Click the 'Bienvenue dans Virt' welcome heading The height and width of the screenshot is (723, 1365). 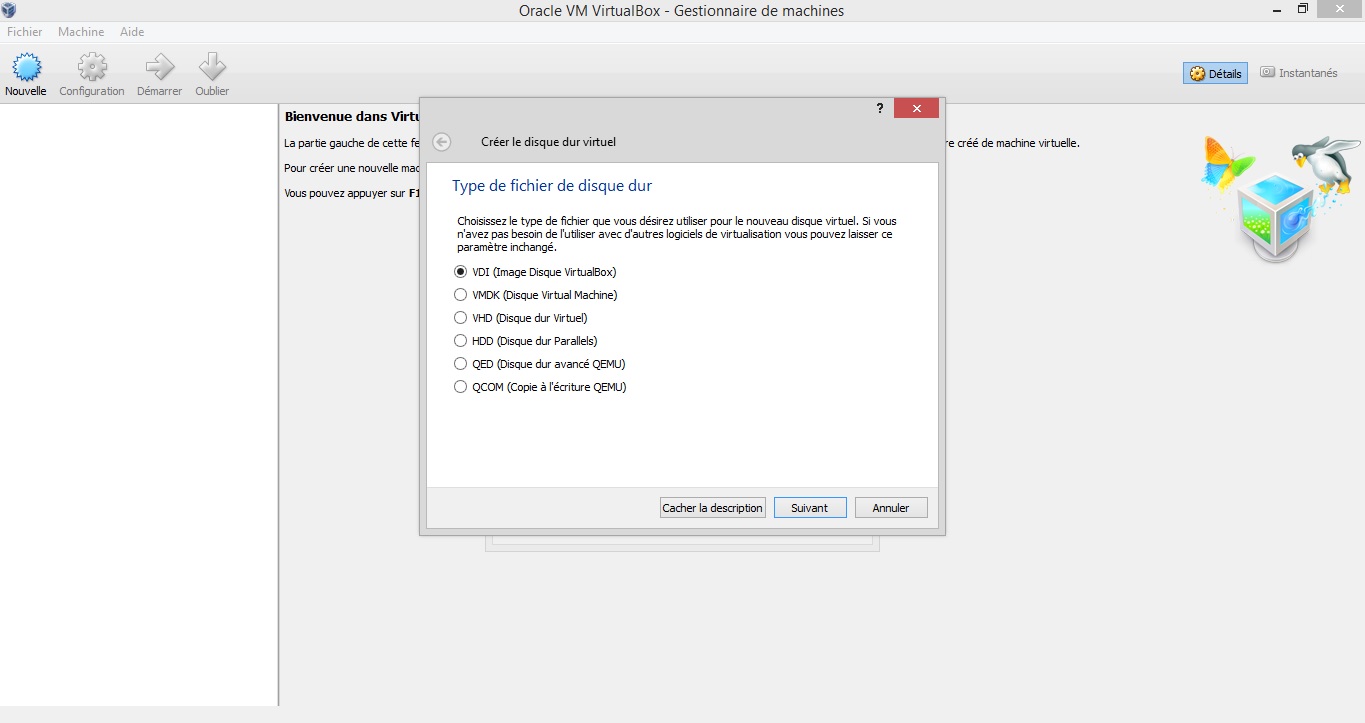[351, 117]
